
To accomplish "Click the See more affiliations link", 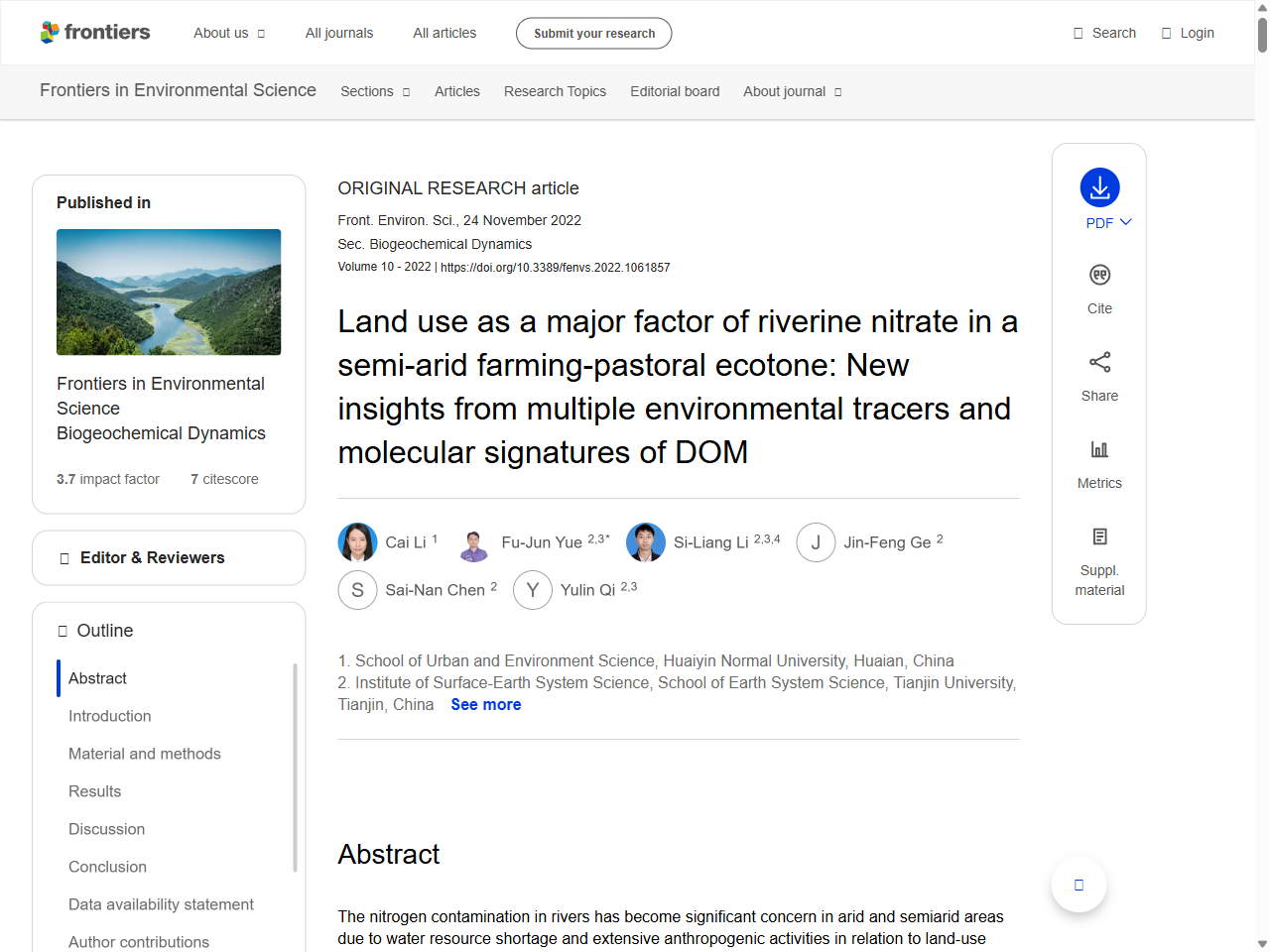I will click(x=485, y=704).
